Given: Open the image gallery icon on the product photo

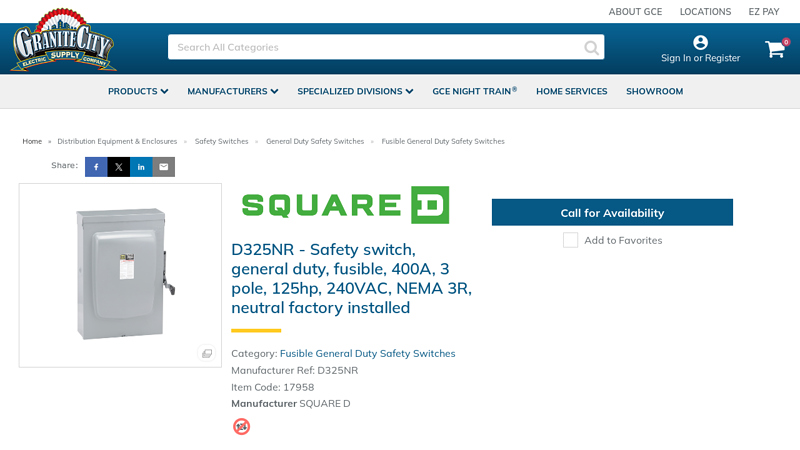Looking at the screenshot, I should [207, 353].
